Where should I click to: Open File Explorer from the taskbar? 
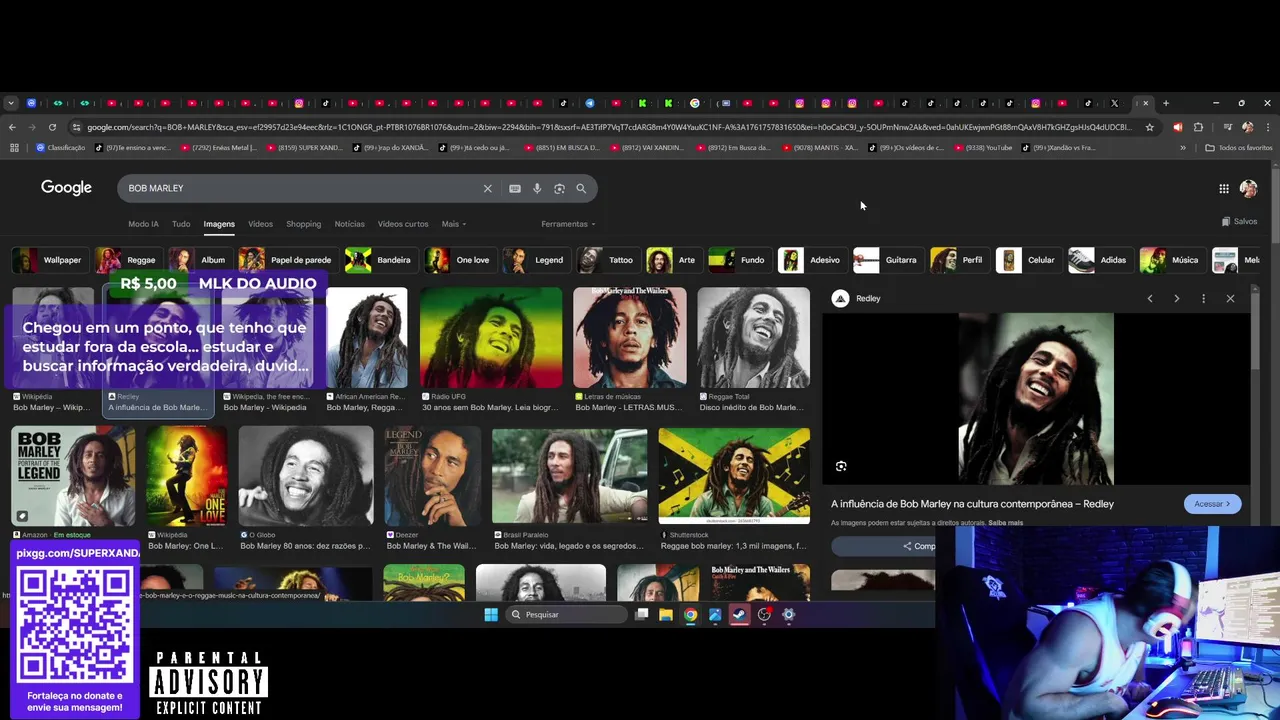[x=666, y=615]
